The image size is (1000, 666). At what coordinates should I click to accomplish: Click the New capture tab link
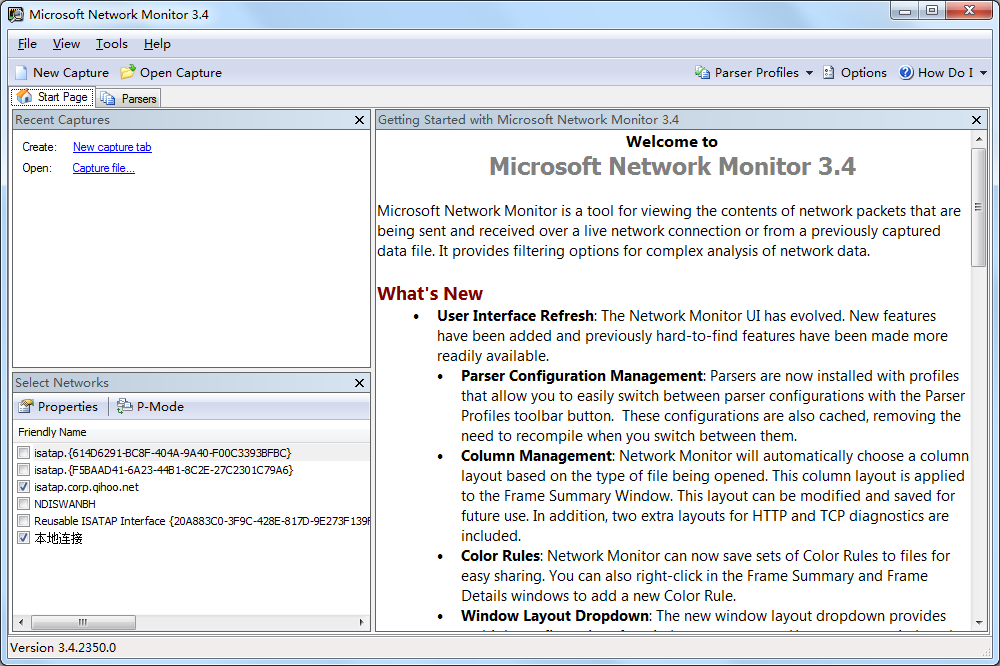click(x=112, y=147)
